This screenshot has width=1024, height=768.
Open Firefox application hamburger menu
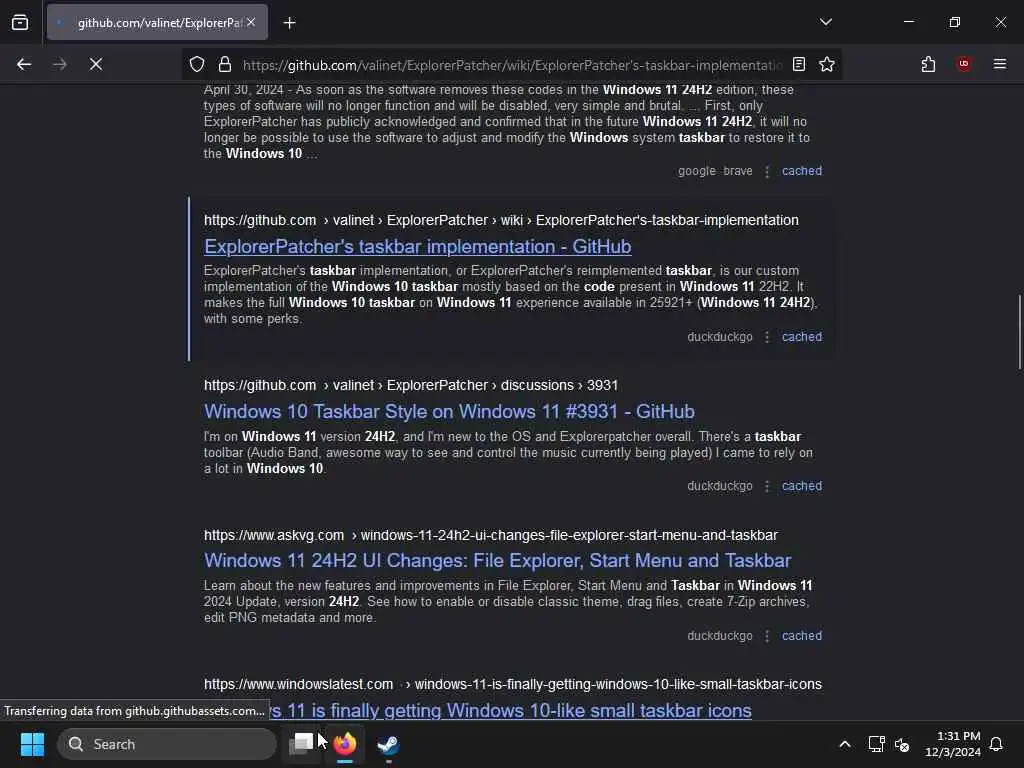click(x=999, y=64)
